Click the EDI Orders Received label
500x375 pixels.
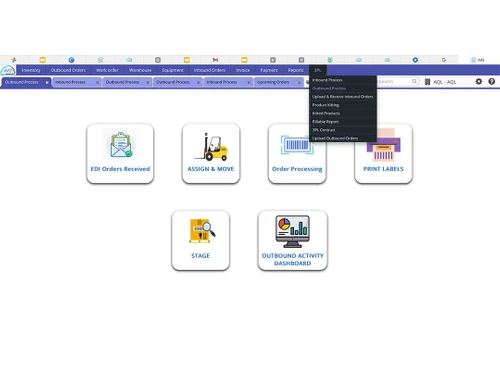(x=120, y=169)
